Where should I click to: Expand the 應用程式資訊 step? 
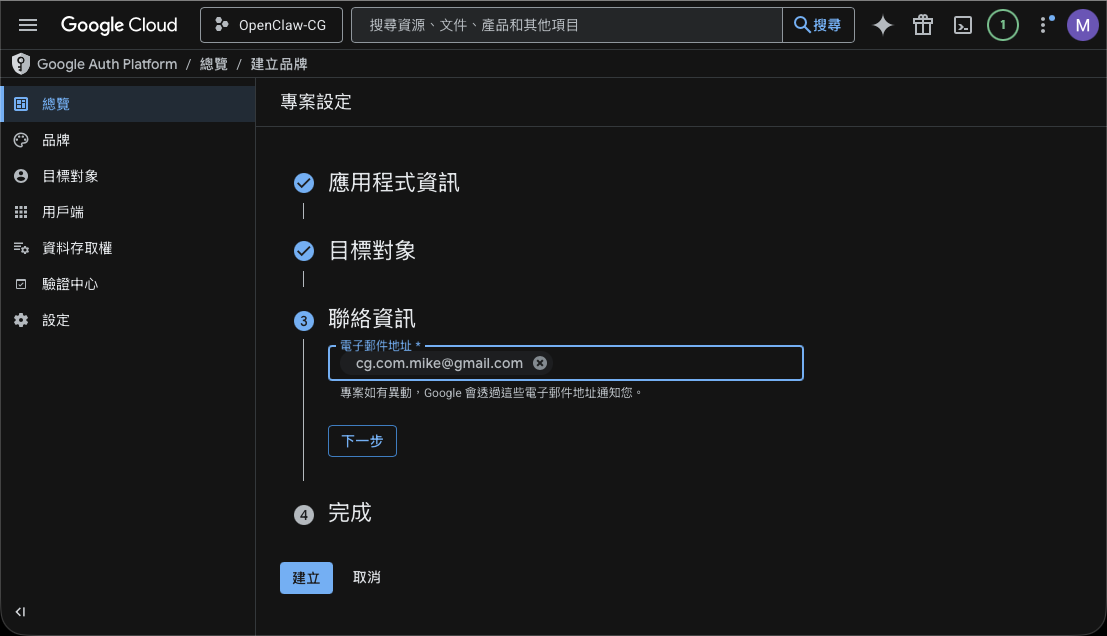[x=394, y=183]
